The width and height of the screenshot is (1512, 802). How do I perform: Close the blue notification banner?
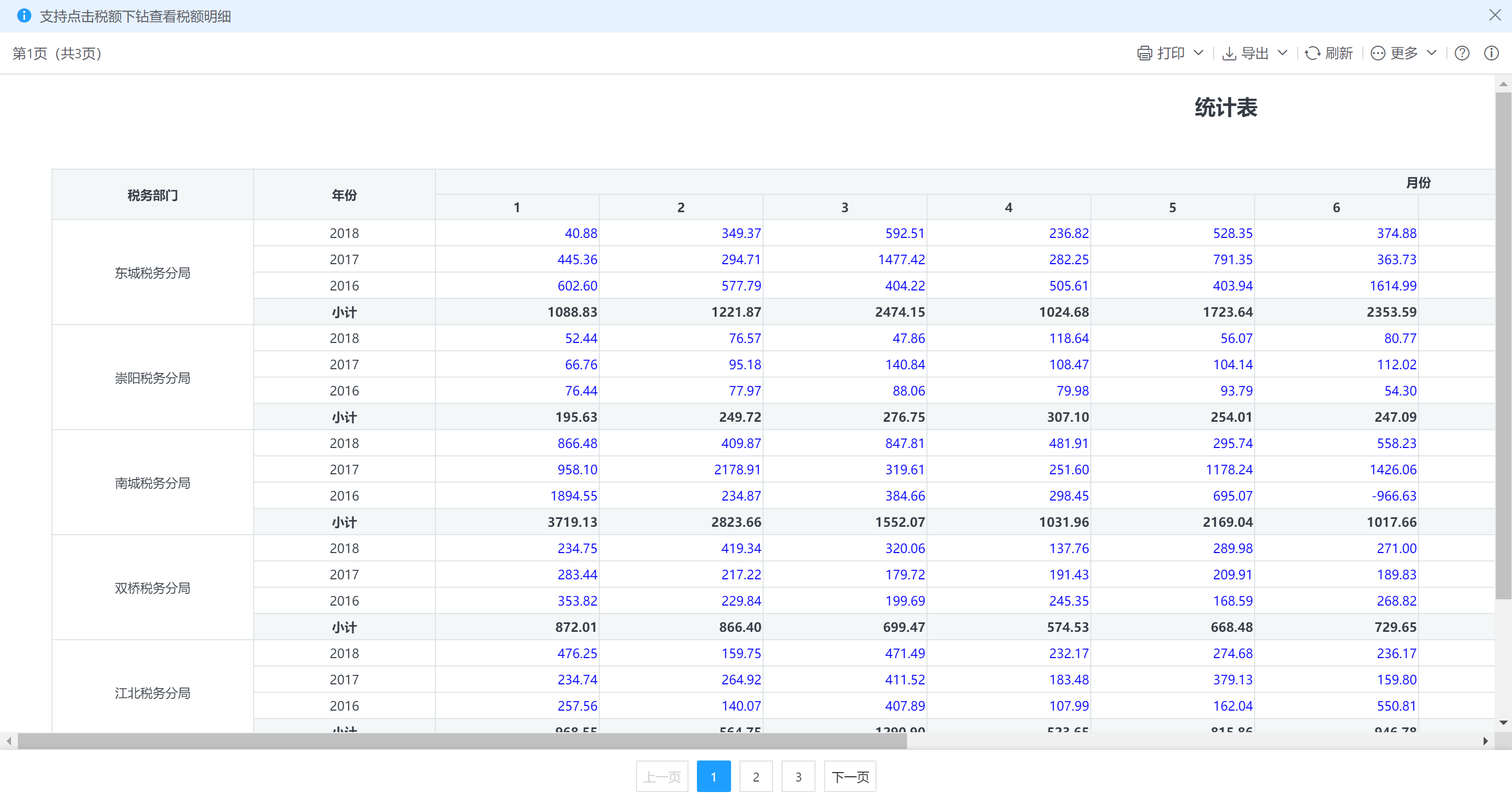click(x=1494, y=15)
